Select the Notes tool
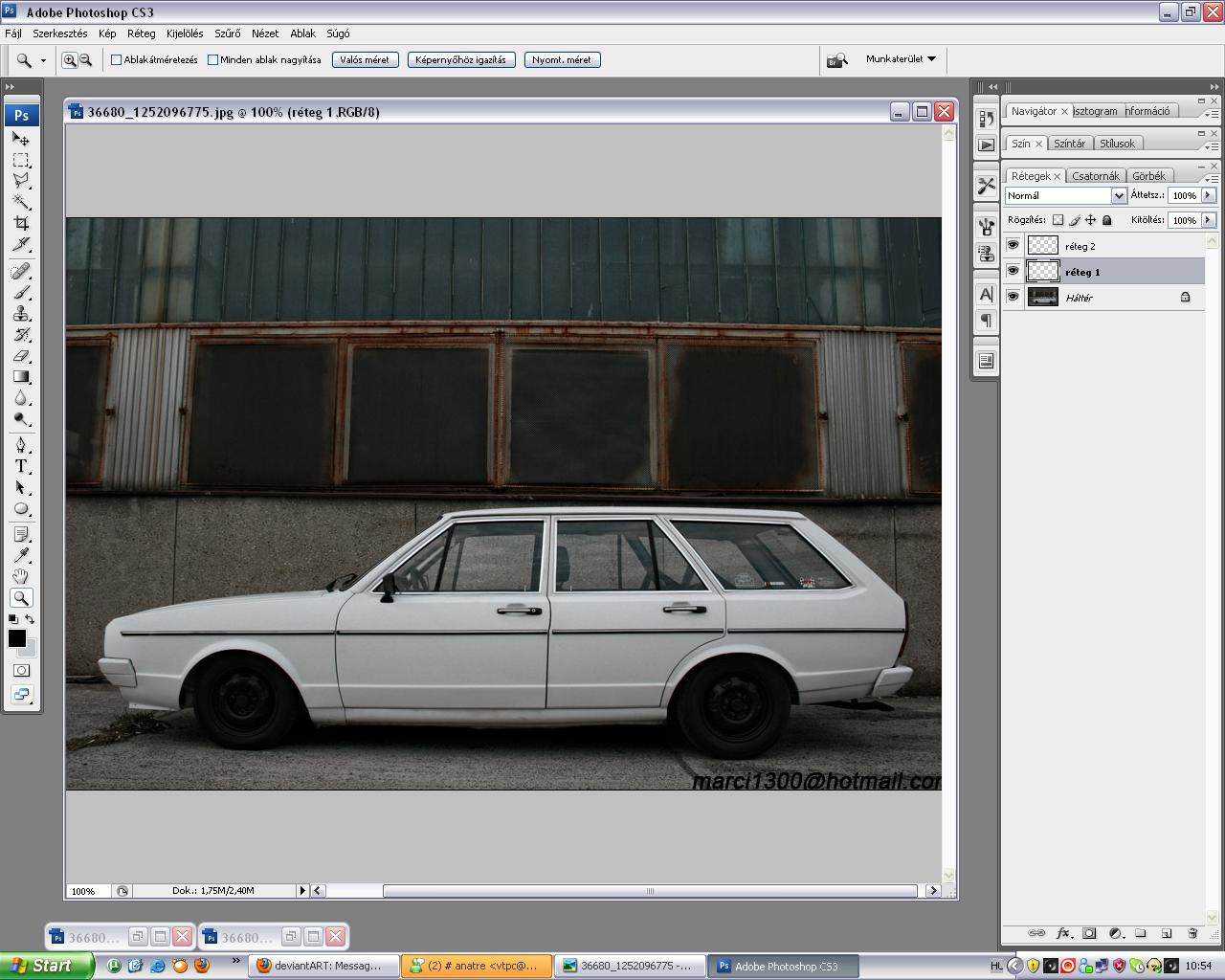The image size is (1225, 980). pos(21,535)
